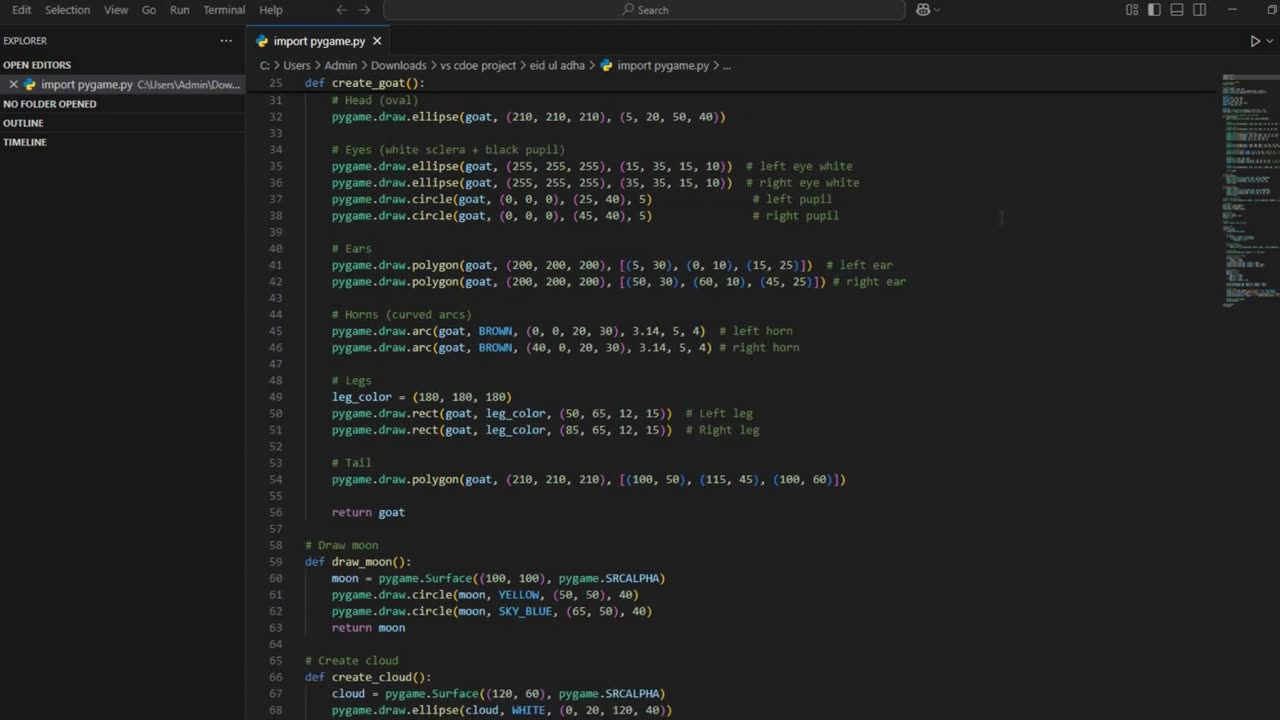Open the Help menu
This screenshot has height=720, width=1280.
pos(271,10)
